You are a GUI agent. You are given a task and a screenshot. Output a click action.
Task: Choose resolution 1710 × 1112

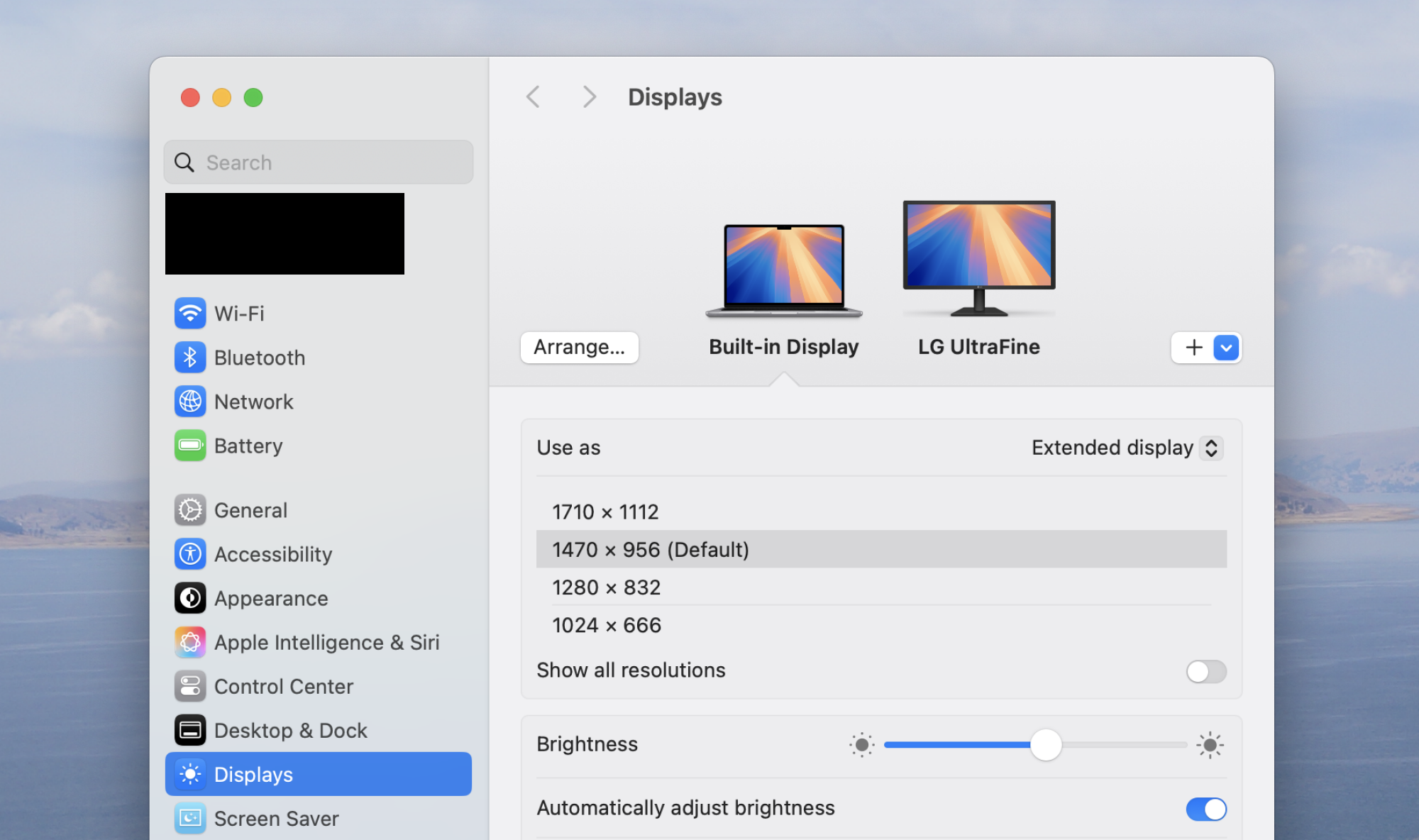[881, 512]
